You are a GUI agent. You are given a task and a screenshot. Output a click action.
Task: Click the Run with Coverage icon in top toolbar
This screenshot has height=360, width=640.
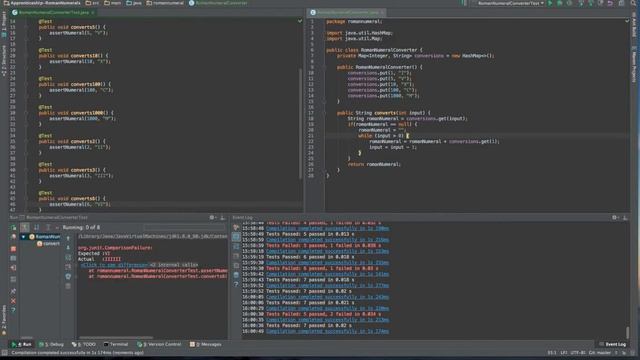(569, 3)
